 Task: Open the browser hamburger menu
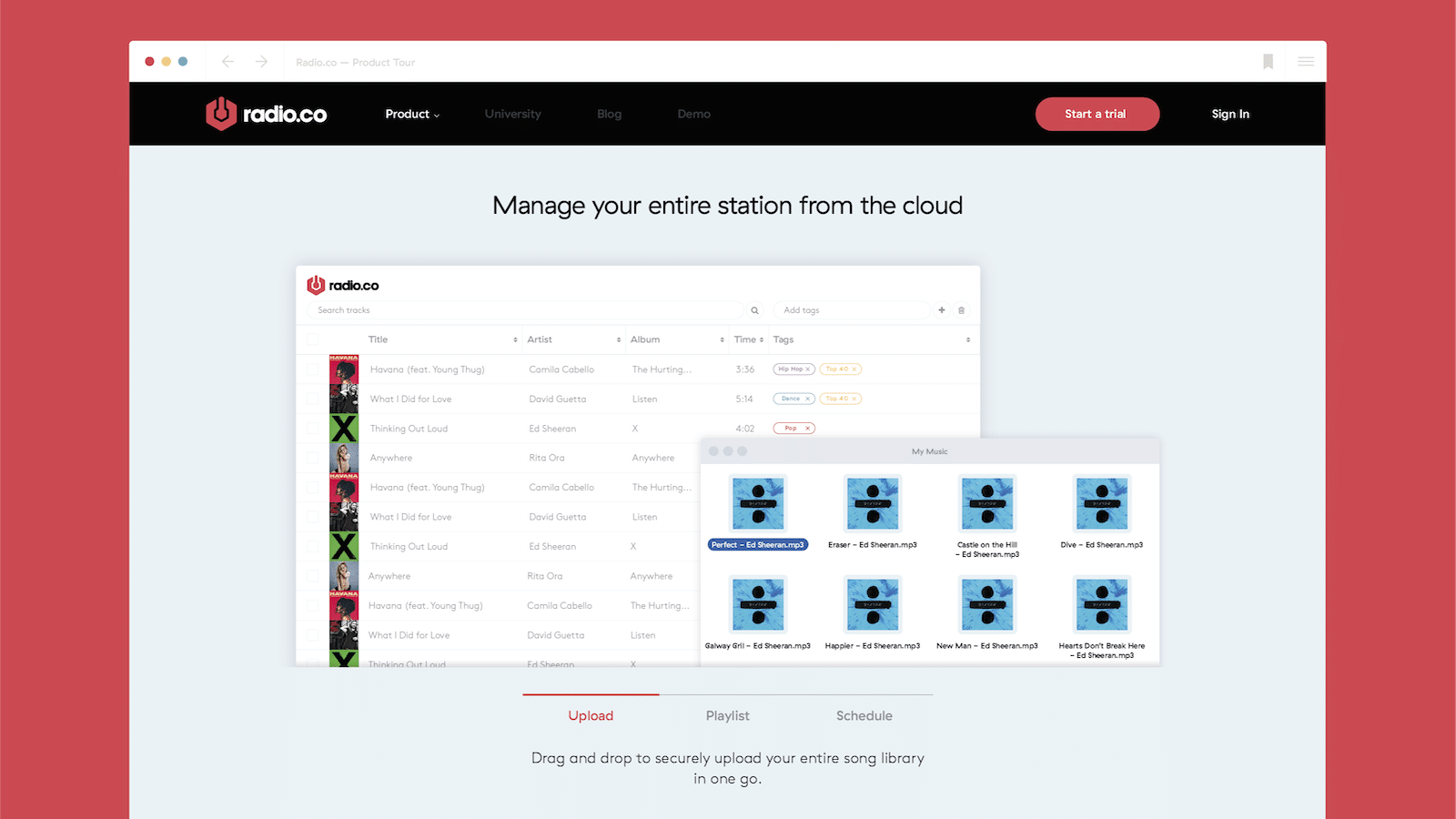click(1306, 62)
